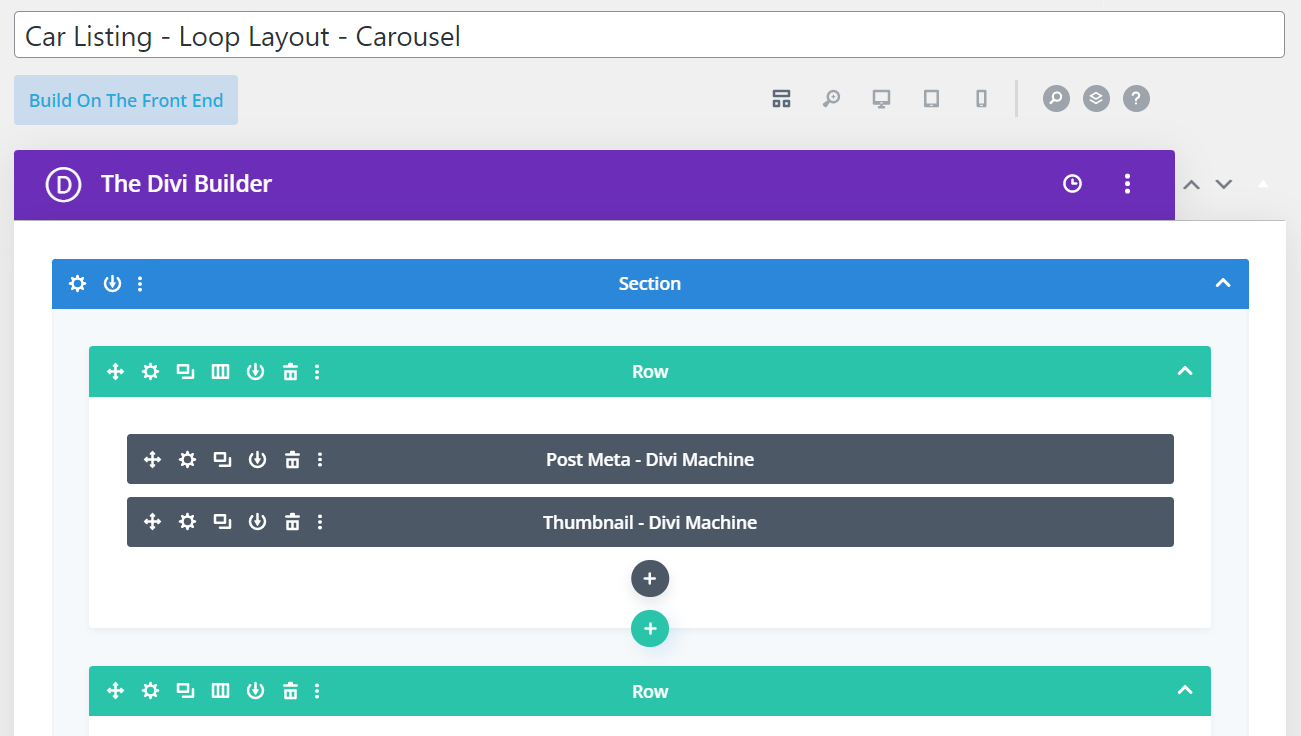Open Divi Builder help icon

point(1136,98)
